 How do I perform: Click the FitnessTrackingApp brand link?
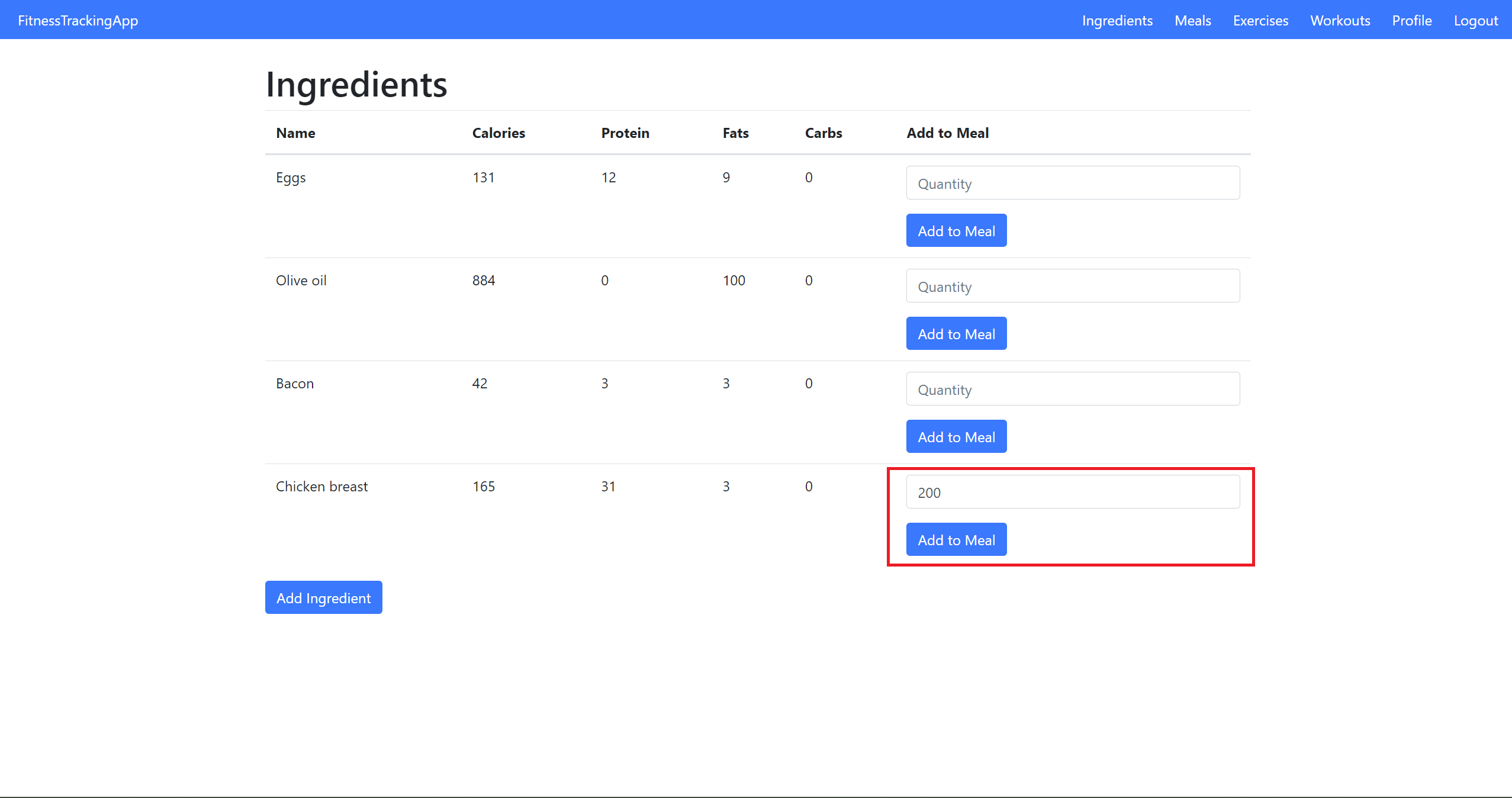(78, 21)
